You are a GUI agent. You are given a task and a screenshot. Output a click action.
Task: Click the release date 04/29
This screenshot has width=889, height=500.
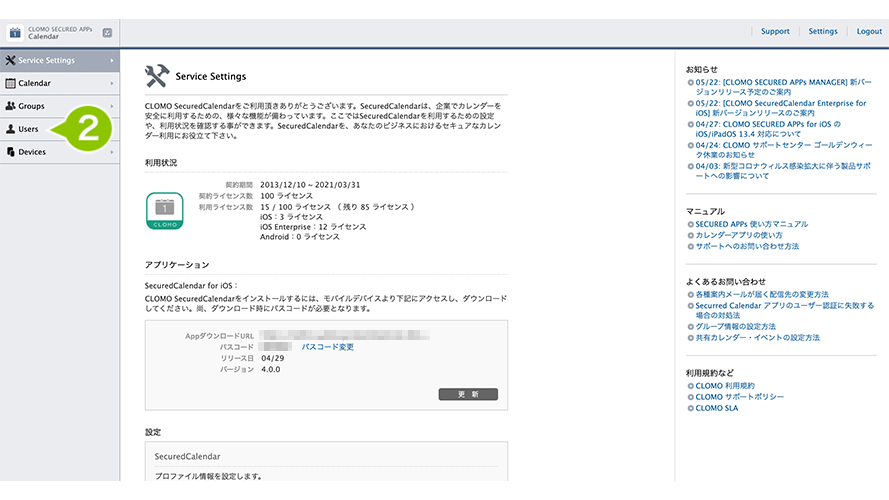pyautogui.click(x=273, y=358)
